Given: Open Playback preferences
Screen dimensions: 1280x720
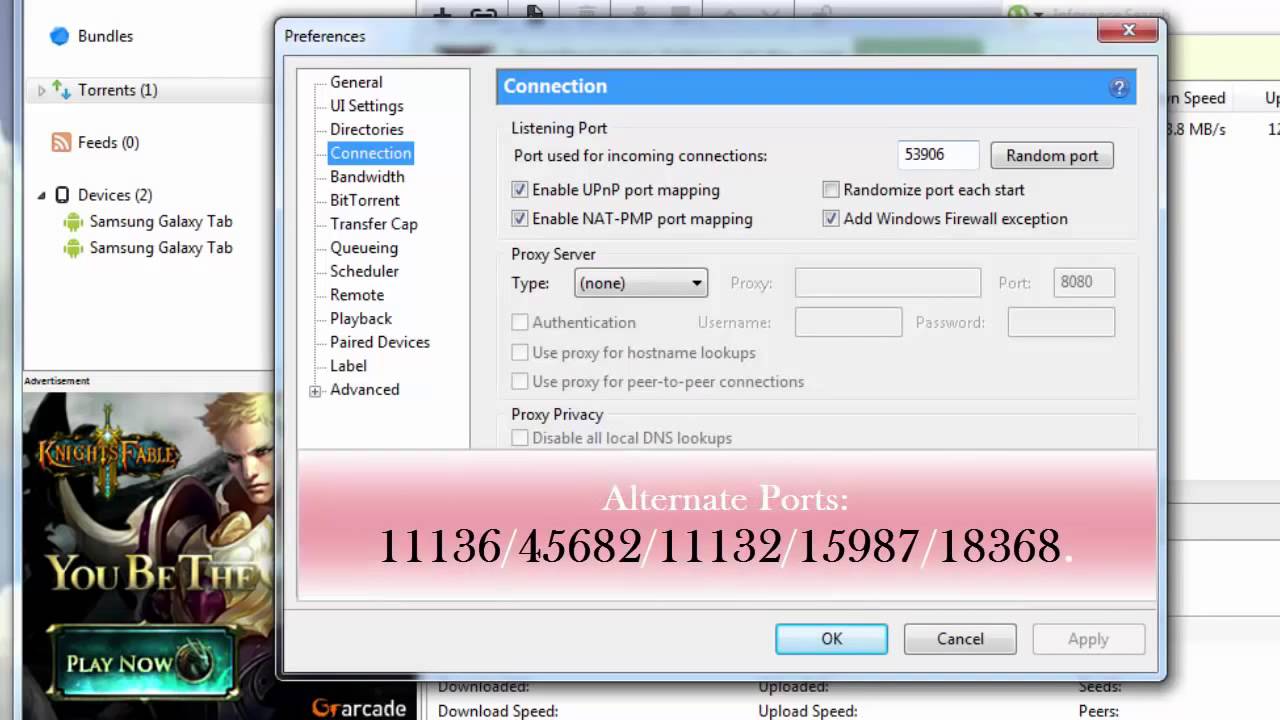Looking at the screenshot, I should 361,319.
